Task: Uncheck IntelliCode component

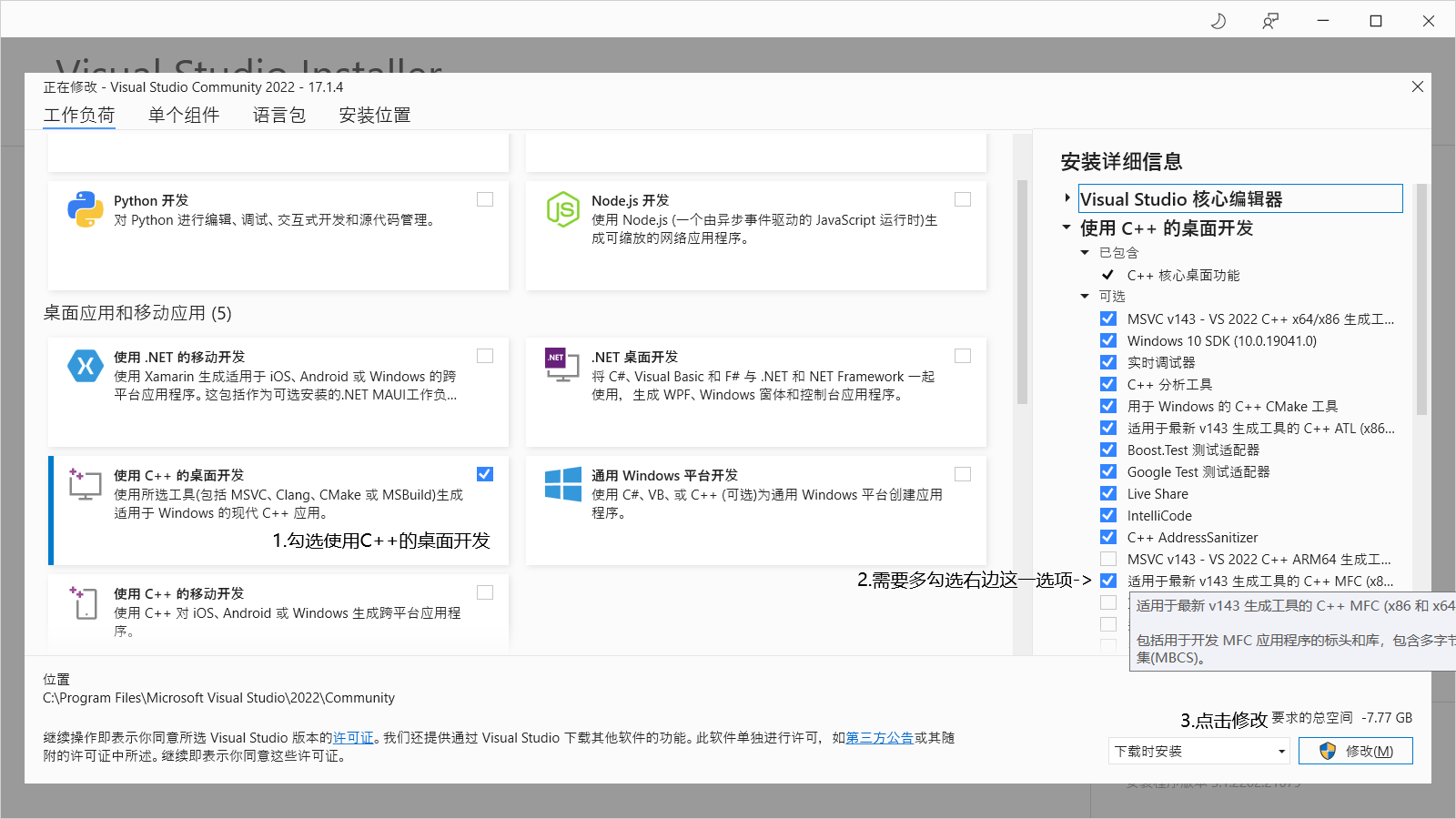Action: coord(1108,515)
